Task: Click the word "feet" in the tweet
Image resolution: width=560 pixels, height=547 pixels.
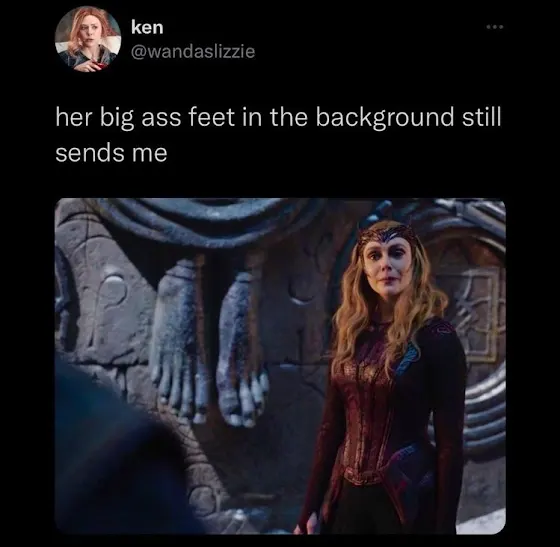Action: tap(211, 118)
